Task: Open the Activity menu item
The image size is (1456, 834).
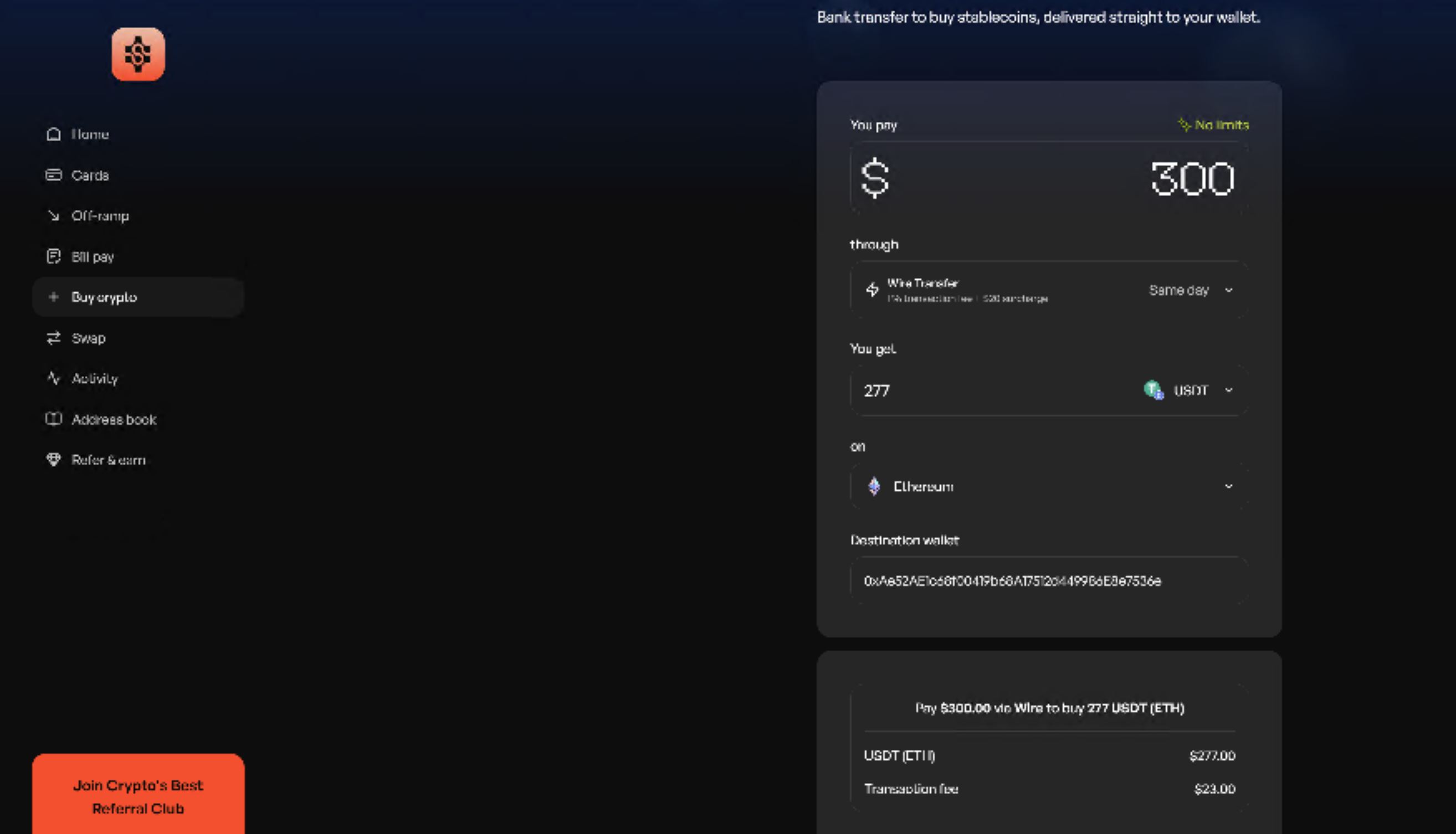Action: [95, 378]
